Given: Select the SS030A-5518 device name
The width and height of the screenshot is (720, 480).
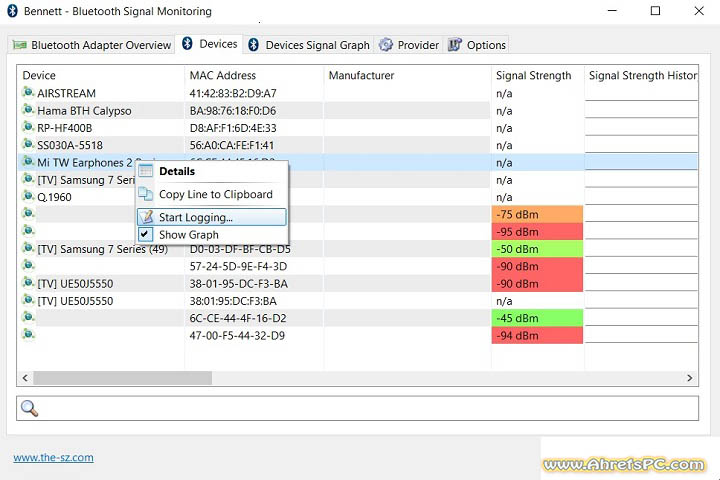Looking at the screenshot, I should coord(70,146).
